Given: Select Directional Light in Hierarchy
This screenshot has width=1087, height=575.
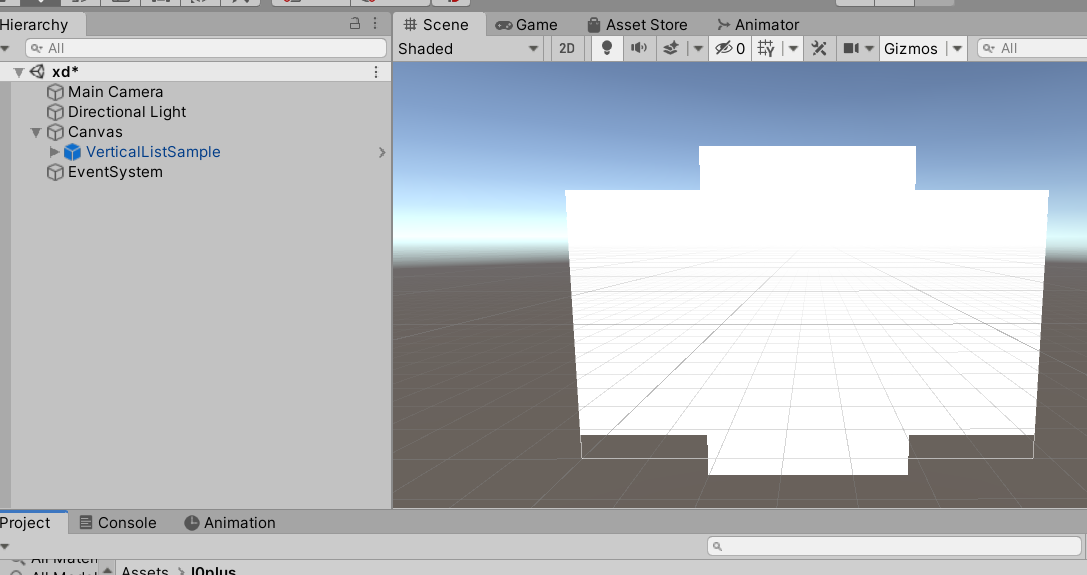Looking at the screenshot, I should coord(127,112).
